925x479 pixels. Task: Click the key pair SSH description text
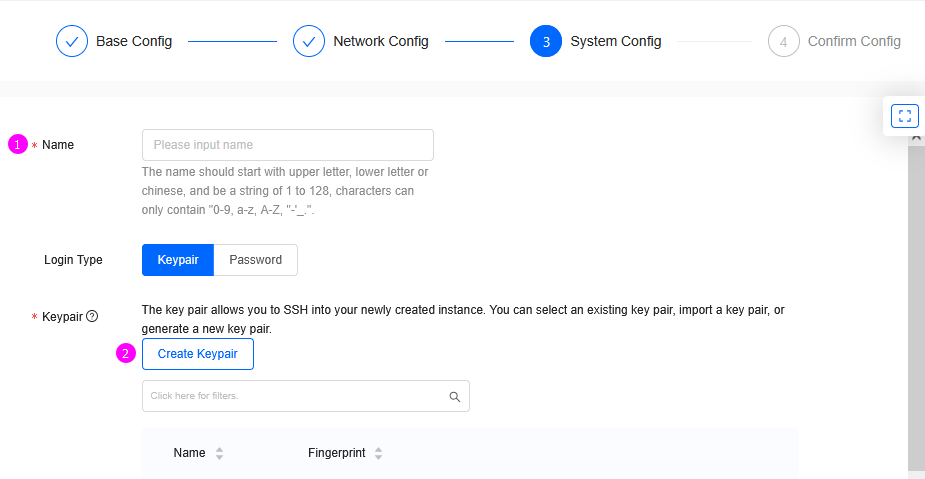(463, 319)
